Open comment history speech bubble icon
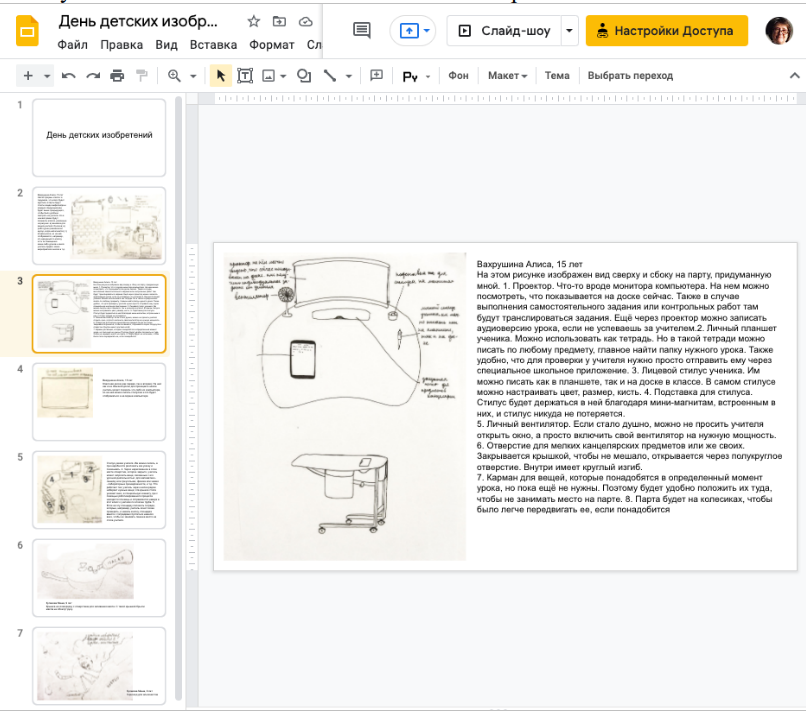 (362, 31)
